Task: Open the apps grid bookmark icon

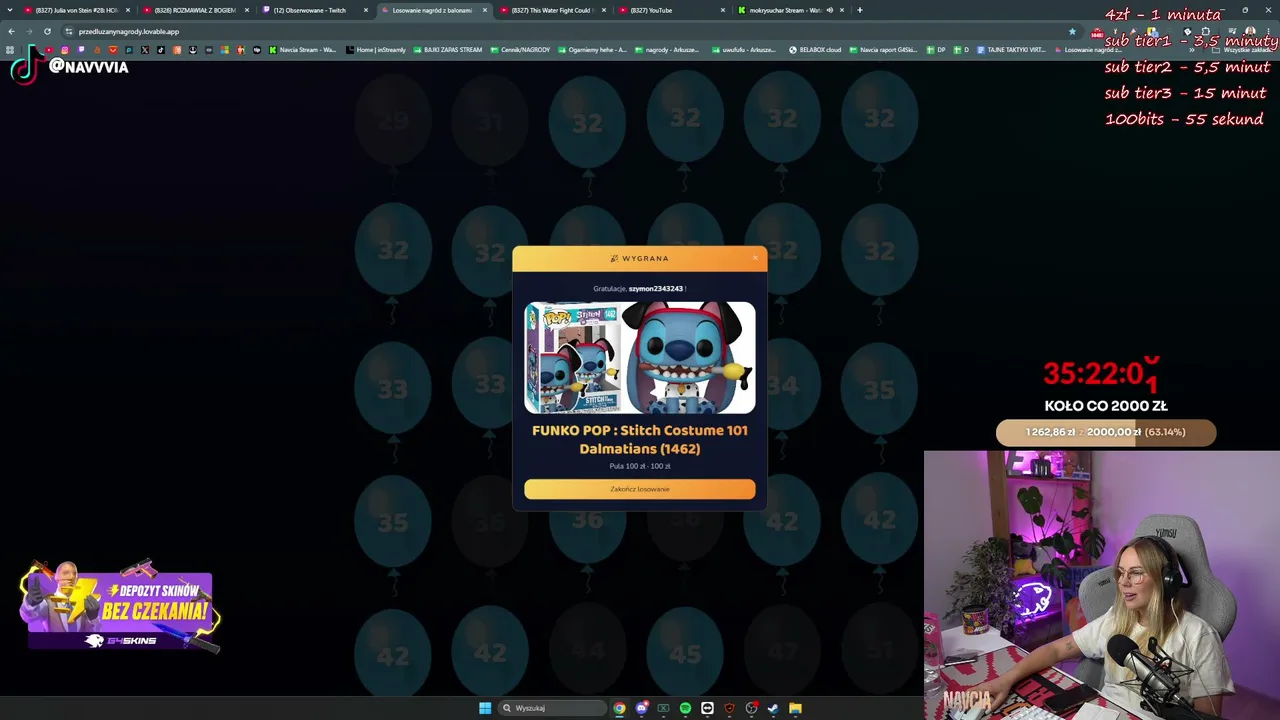Action: tap(10, 50)
